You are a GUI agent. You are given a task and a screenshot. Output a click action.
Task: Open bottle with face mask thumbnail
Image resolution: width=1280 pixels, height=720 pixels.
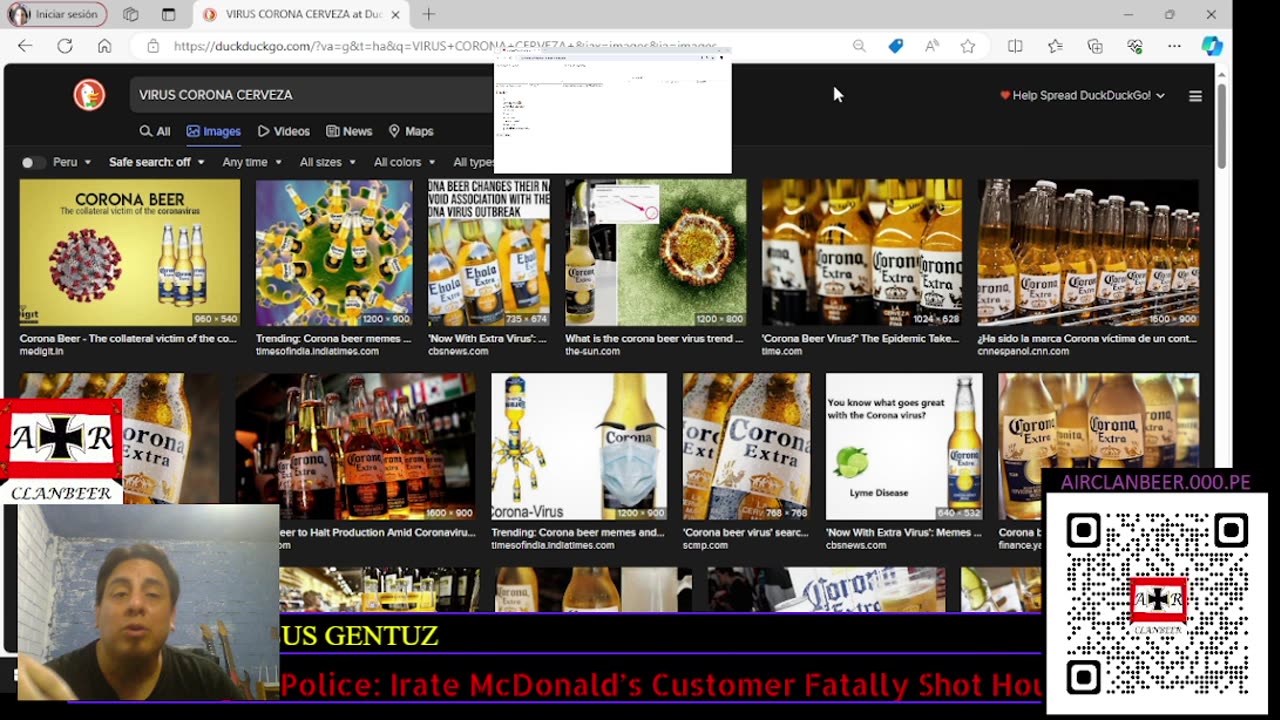[x=579, y=447]
